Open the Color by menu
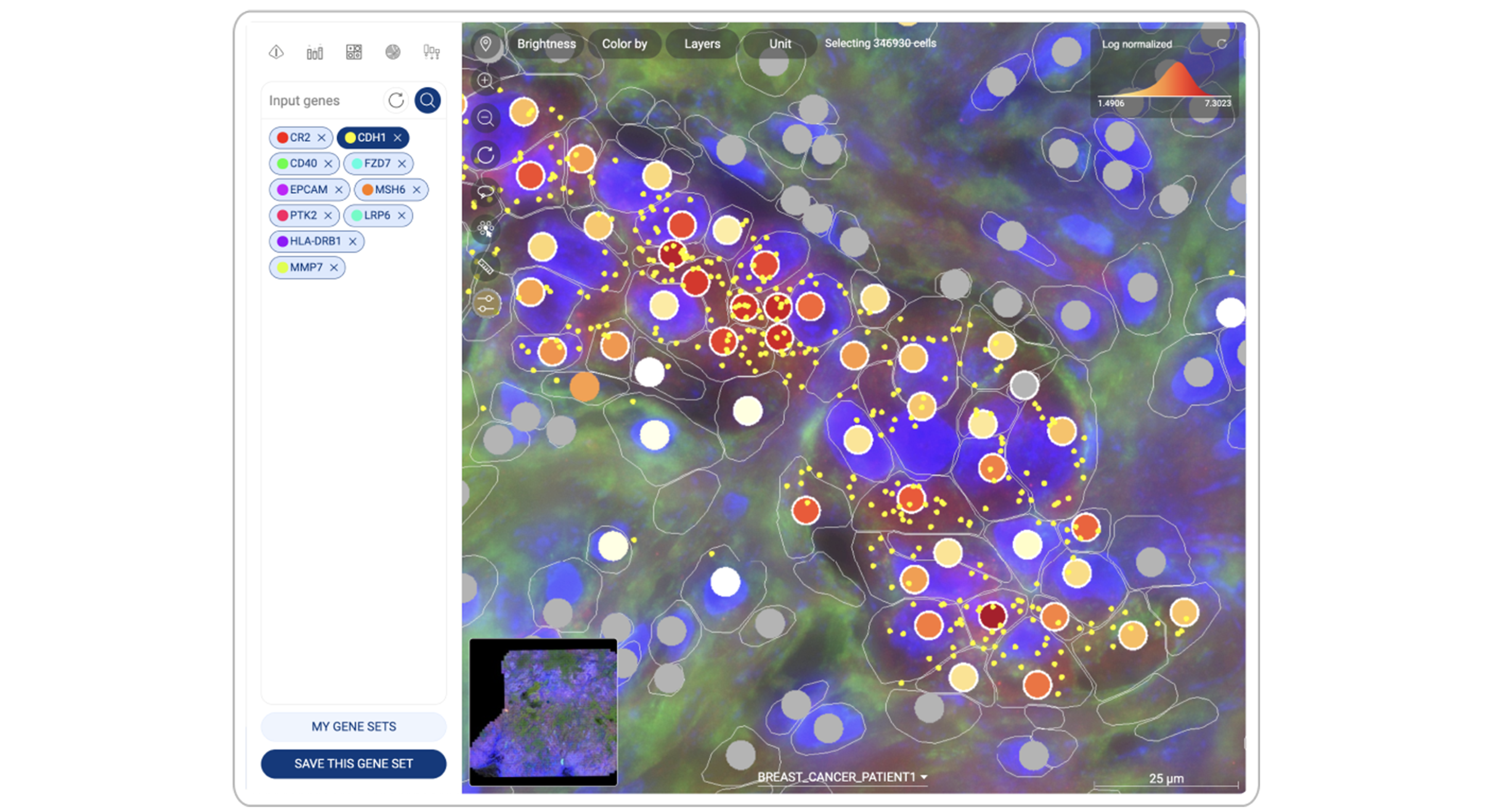Image resolution: width=1487 pixels, height=812 pixels. click(x=625, y=44)
